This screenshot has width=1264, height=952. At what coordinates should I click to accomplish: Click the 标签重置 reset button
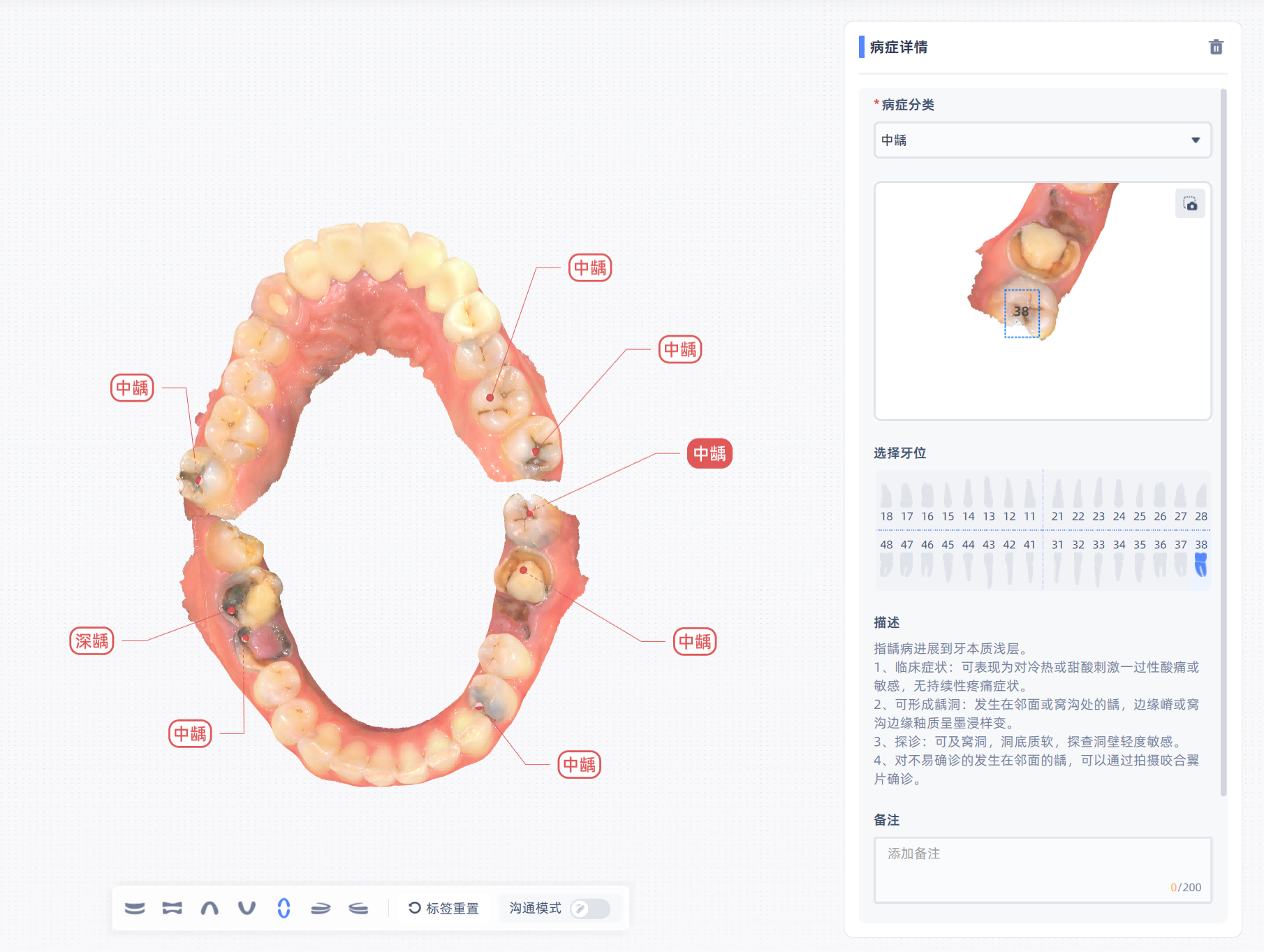coord(444,908)
